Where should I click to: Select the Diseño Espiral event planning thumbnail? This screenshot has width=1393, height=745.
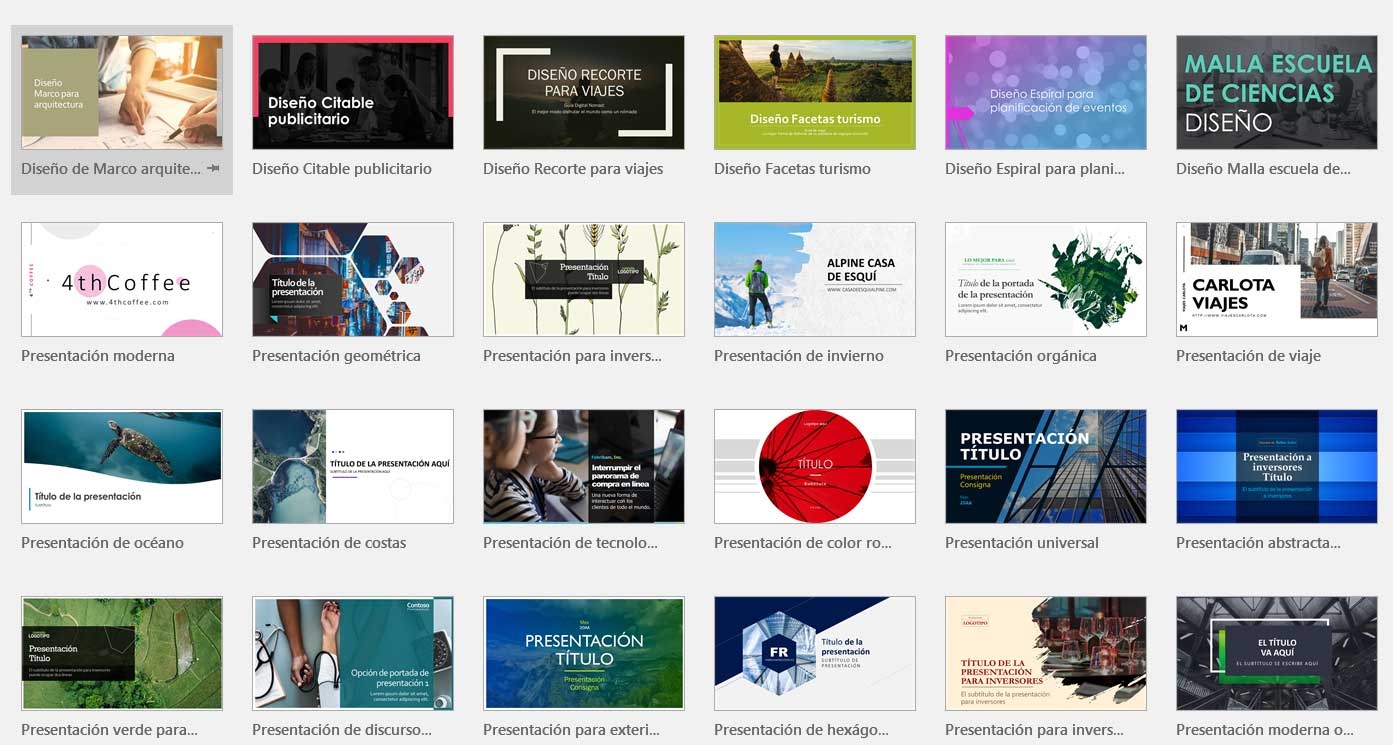pos(1046,92)
